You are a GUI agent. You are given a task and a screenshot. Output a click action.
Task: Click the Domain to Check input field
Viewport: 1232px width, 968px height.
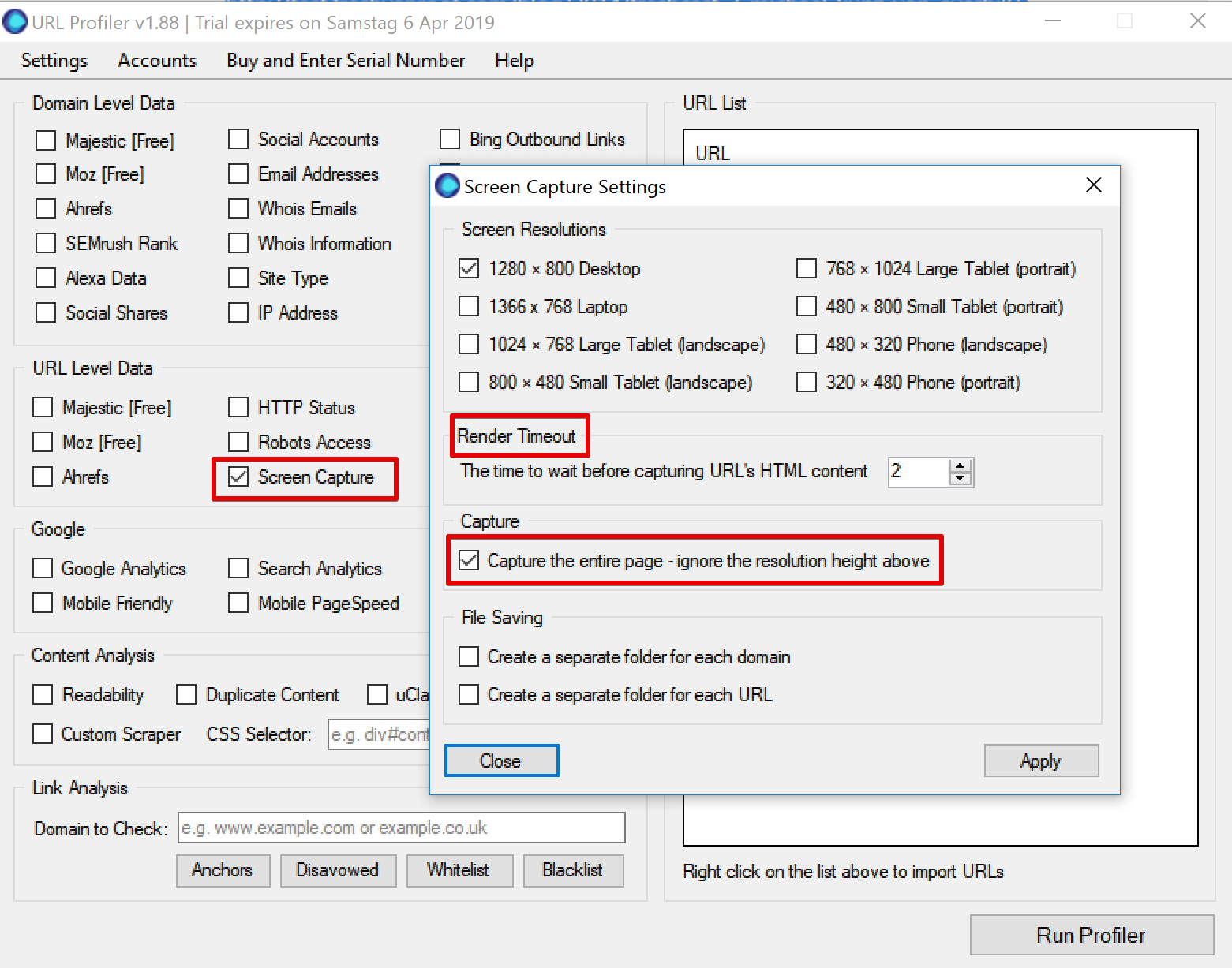[x=402, y=828]
